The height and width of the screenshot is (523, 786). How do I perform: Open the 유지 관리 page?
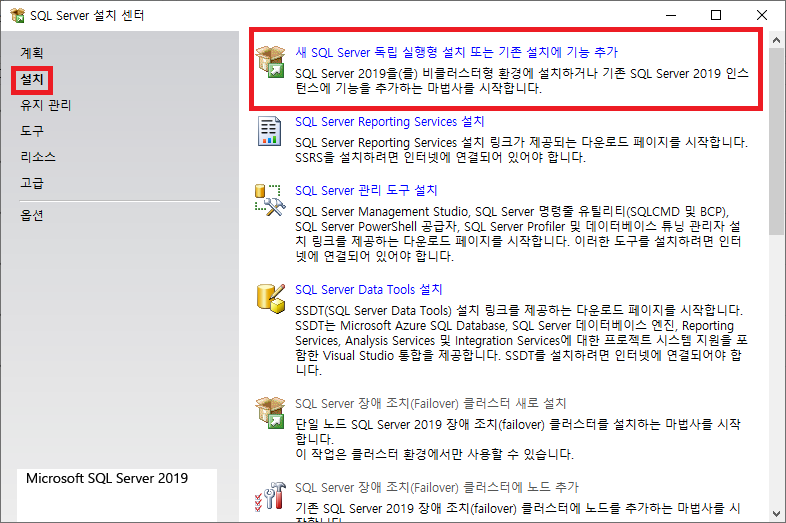(46, 105)
